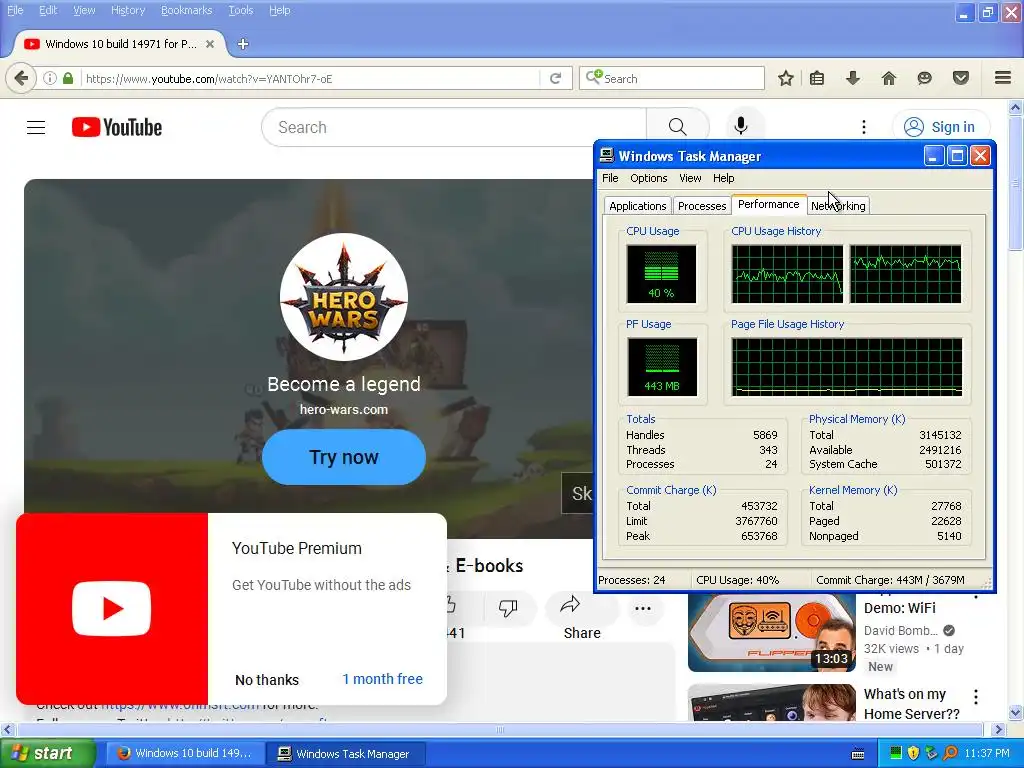Click the horizontal scrollbar right arrow
Viewport: 1024px width, 768px height.
coord(999,729)
